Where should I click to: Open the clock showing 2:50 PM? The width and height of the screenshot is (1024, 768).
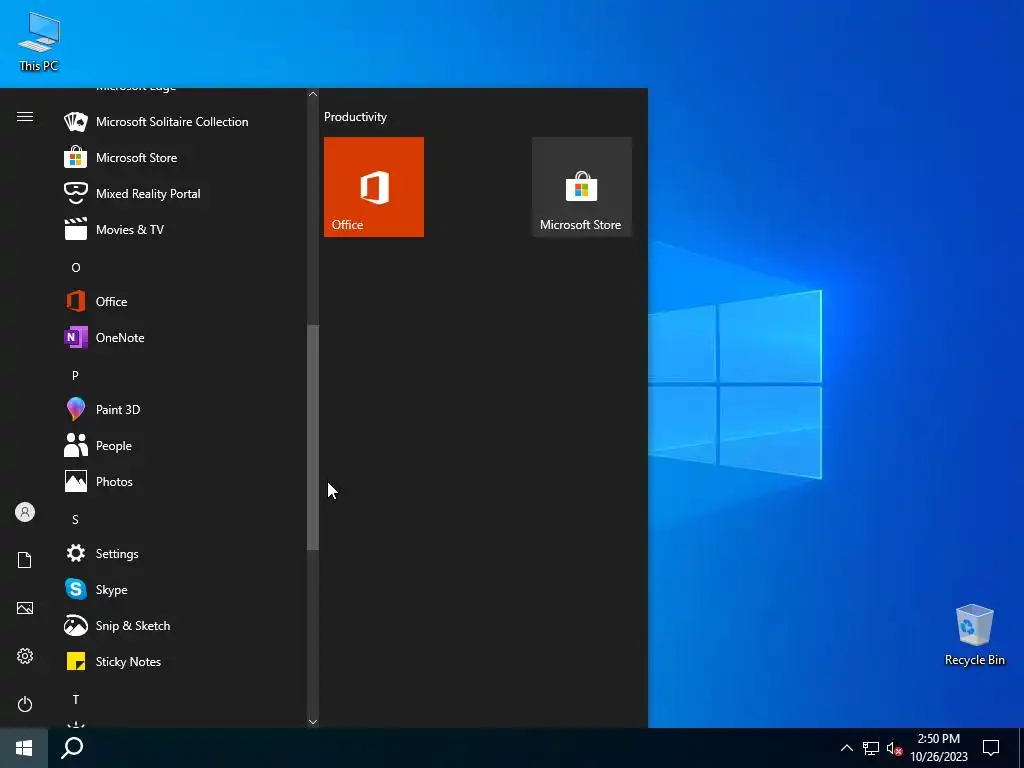938,748
